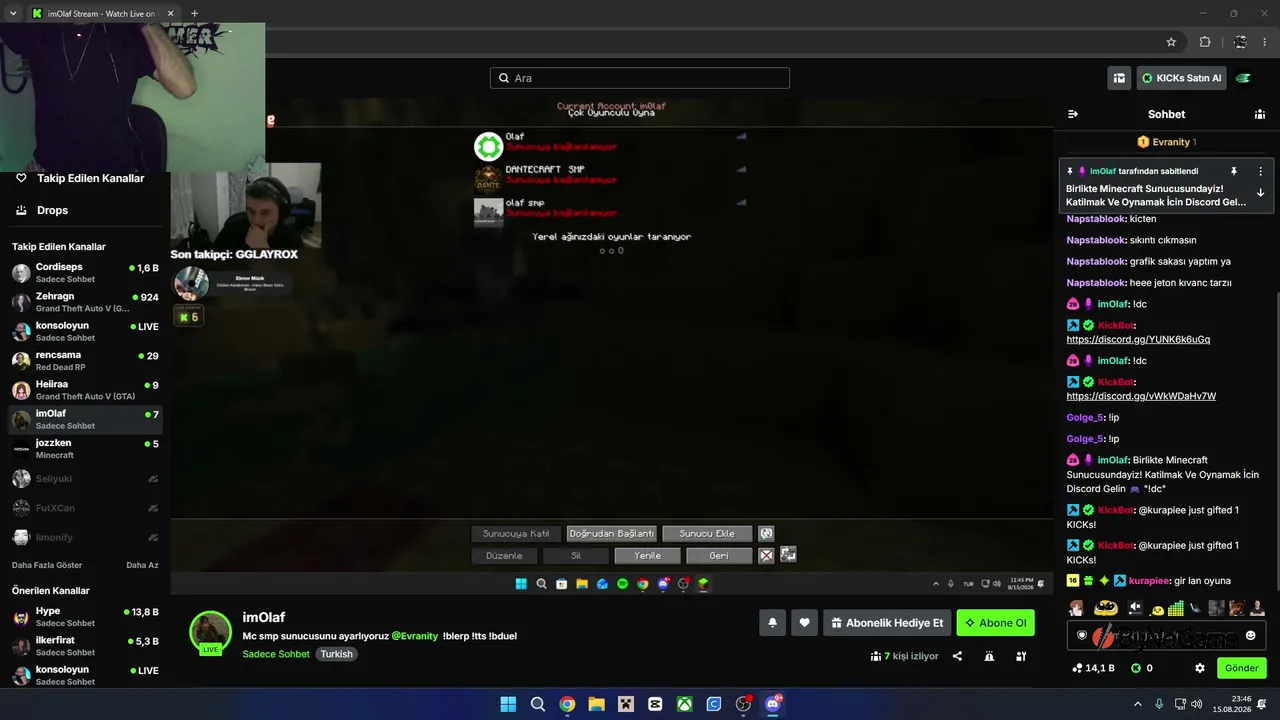This screenshot has height=720, width=1280.
Task: Open the Windows notification bell
Action: 1263,704
